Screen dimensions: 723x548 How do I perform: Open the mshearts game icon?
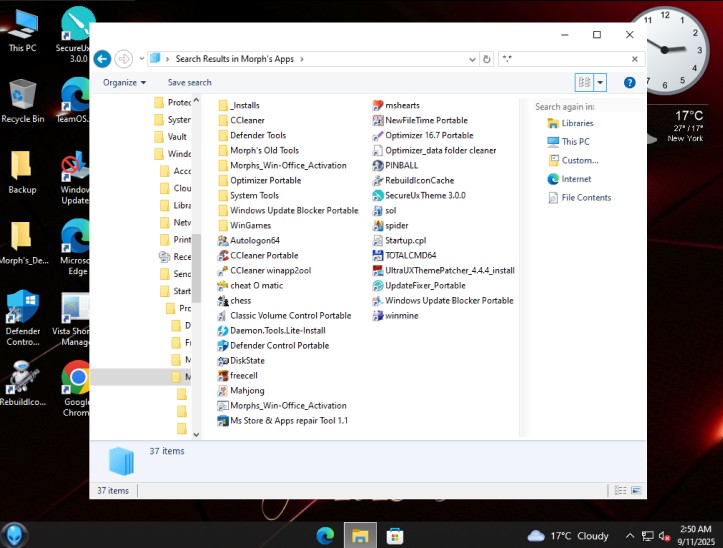coord(378,105)
